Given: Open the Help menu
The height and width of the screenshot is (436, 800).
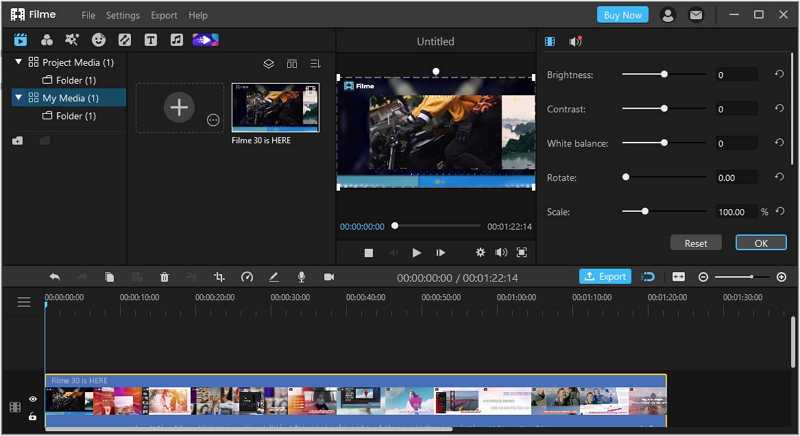Looking at the screenshot, I should click(198, 15).
